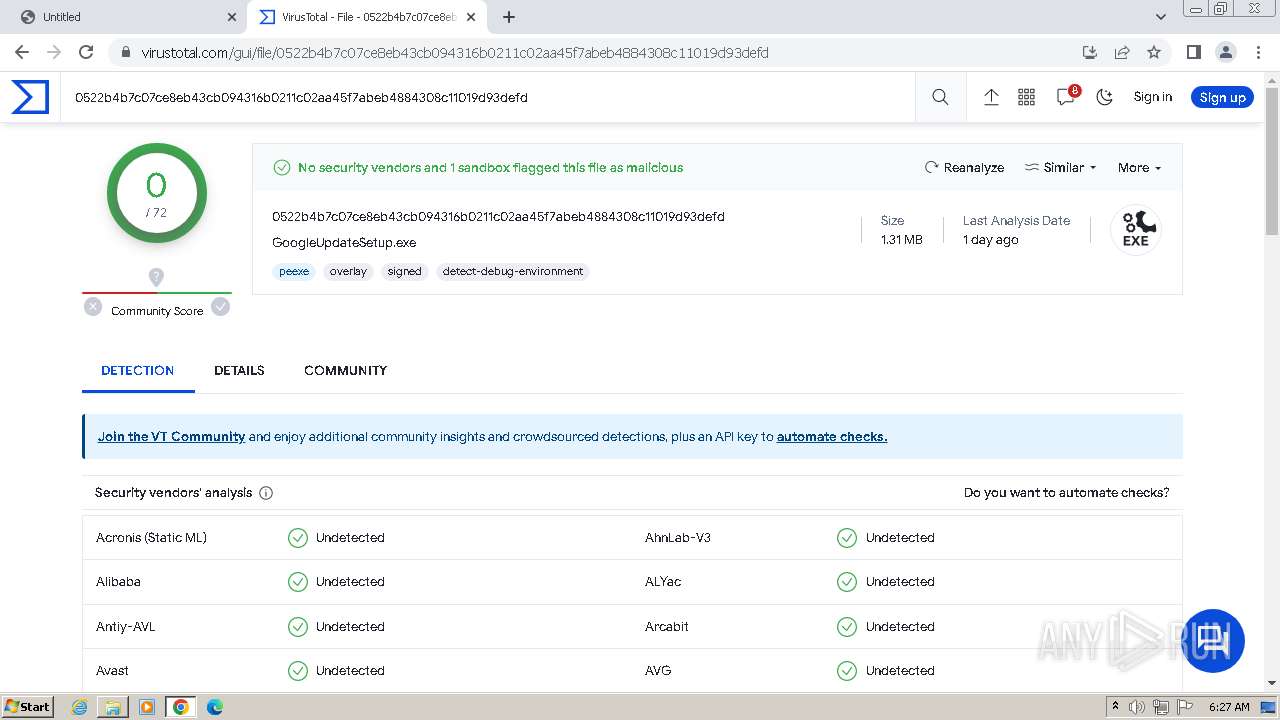Viewport: 1280px width, 720px height.
Task: Open a new browser tab
Action: pyautogui.click(x=509, y=17)
